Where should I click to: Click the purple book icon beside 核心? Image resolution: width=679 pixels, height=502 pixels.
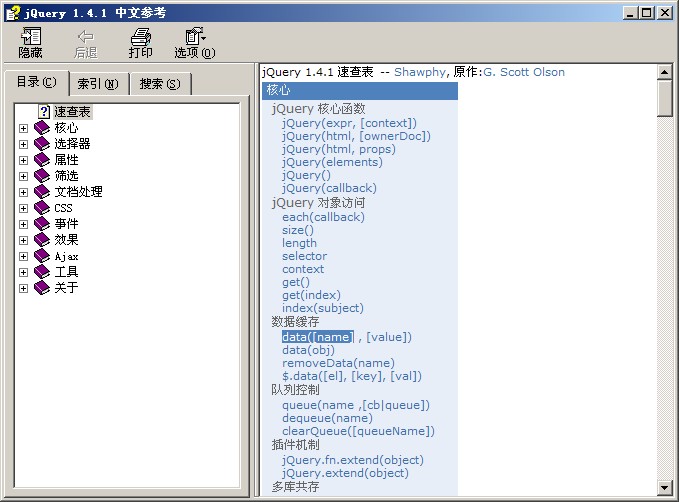[41, 128]
